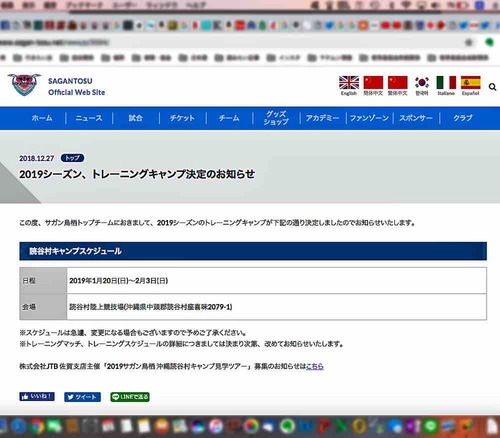Open the 試合 navigation item
500x438 pixels.
pos(136,118)
